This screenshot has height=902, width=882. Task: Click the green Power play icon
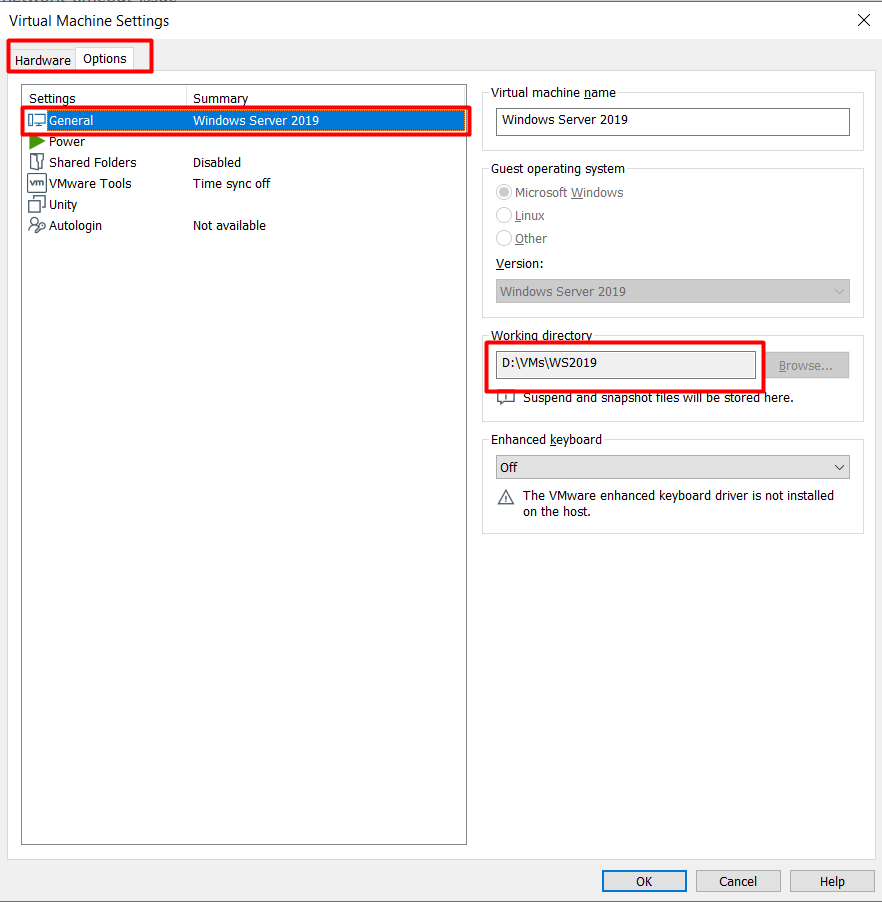[37, 142]
